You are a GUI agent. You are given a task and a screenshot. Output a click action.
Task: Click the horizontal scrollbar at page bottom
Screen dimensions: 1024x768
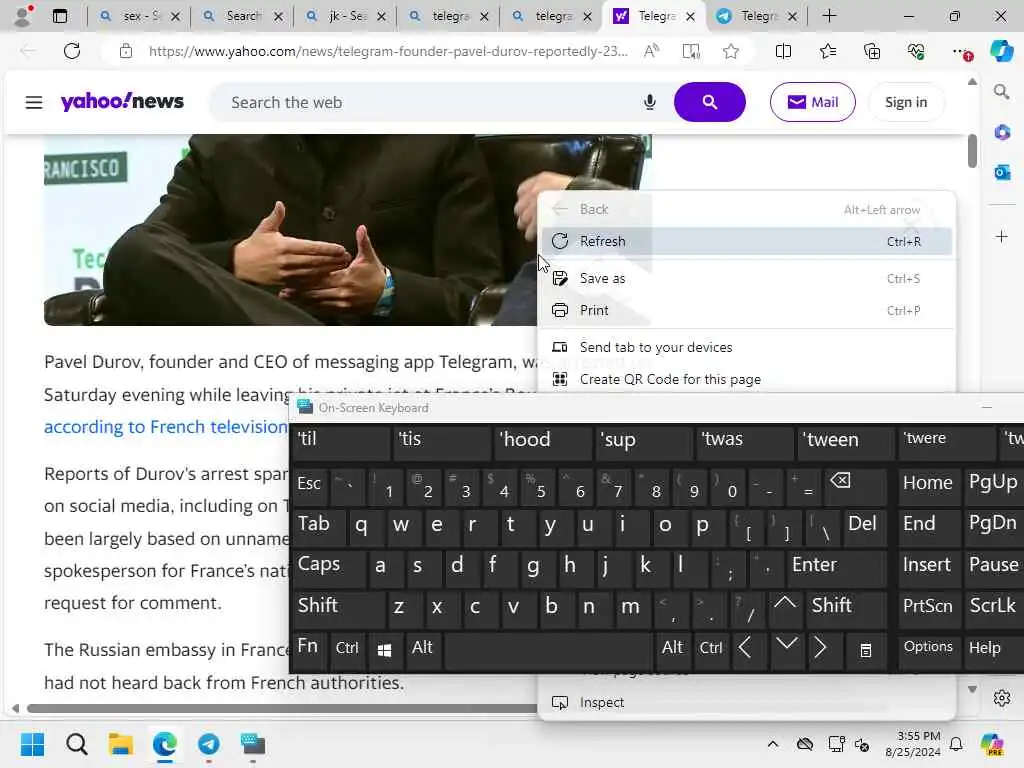(281, 709)
